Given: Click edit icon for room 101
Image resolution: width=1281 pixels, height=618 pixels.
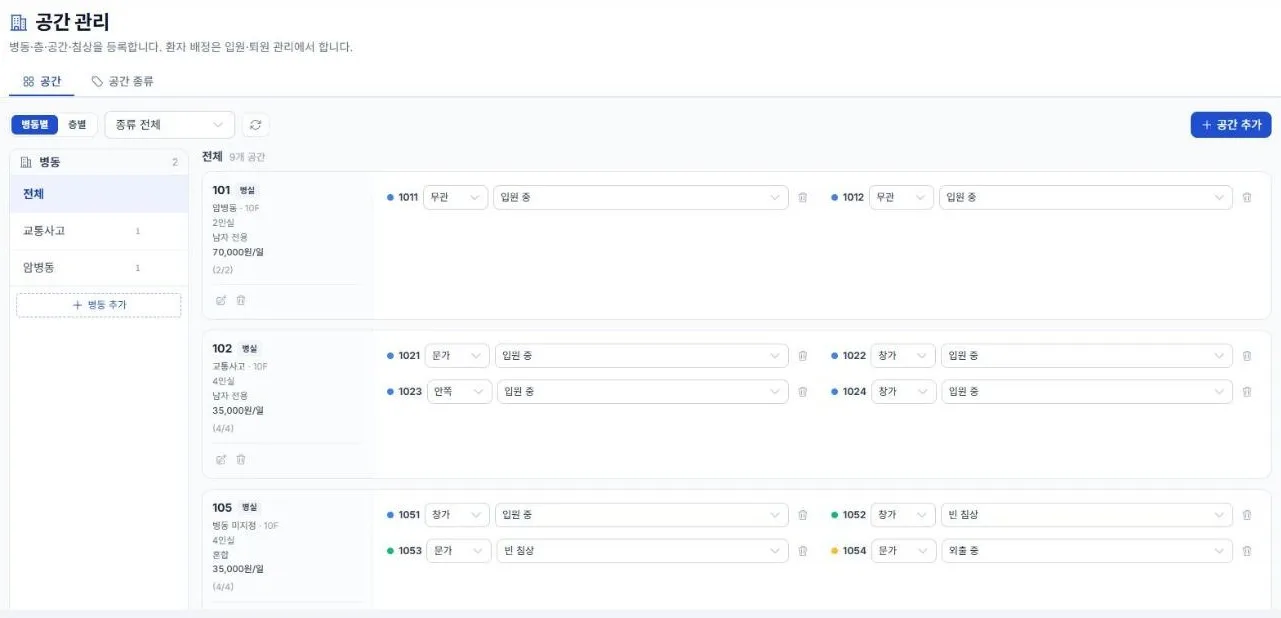Looking at the screenshot, I should tap(221, 300).
